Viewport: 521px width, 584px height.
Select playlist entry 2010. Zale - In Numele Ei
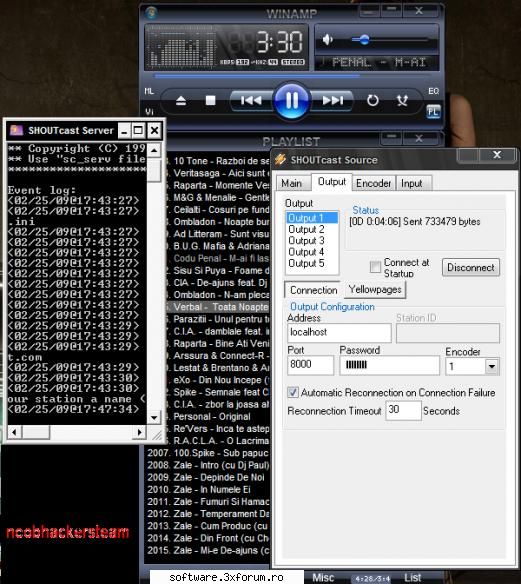[208, 490]
